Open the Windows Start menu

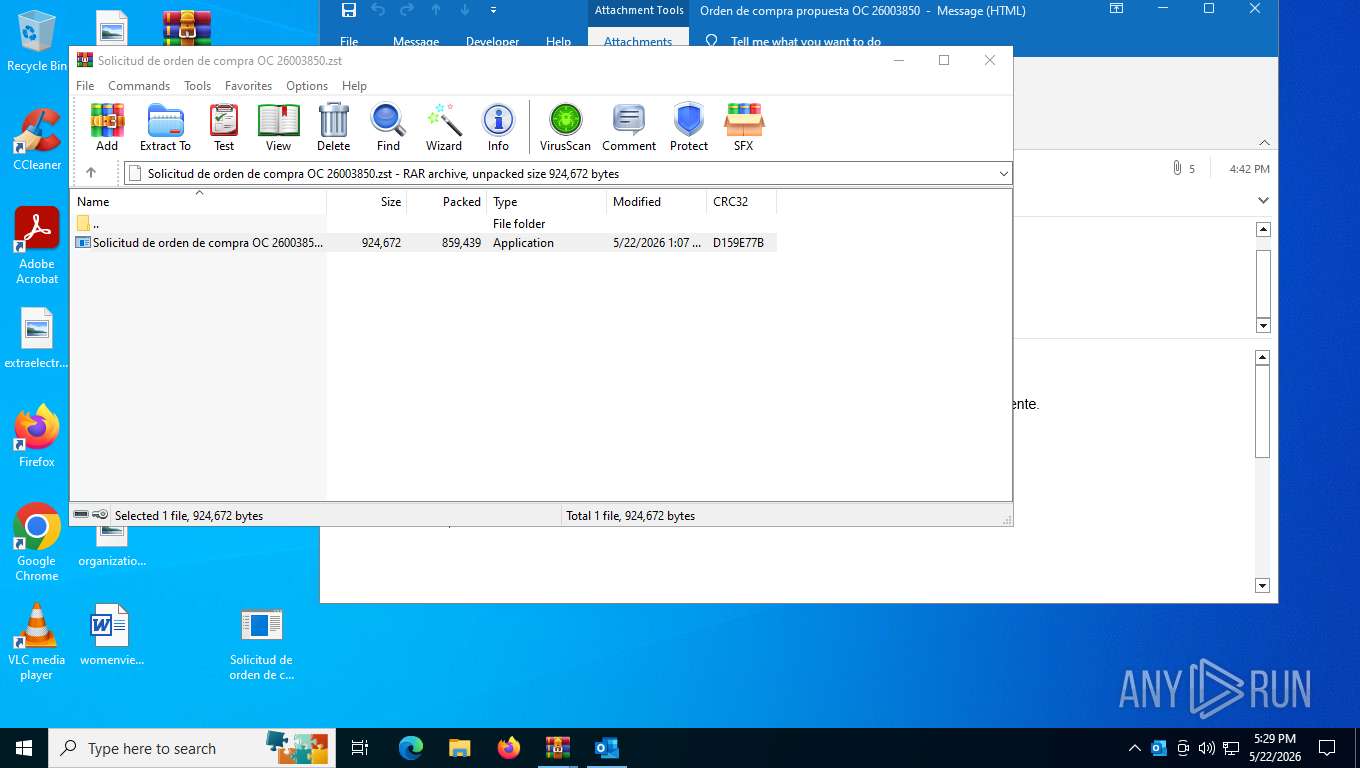pos(24,748)
